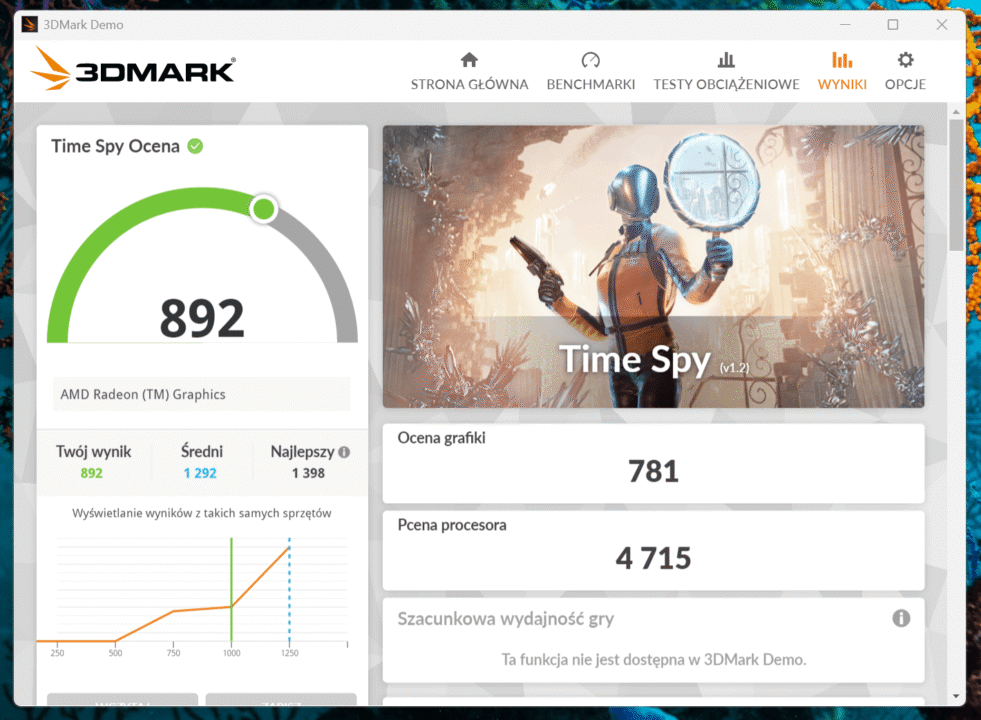981x720 pixels.
Task: Select the AMD Radeon Graphics device field
Action: click(x=200, y=393)
